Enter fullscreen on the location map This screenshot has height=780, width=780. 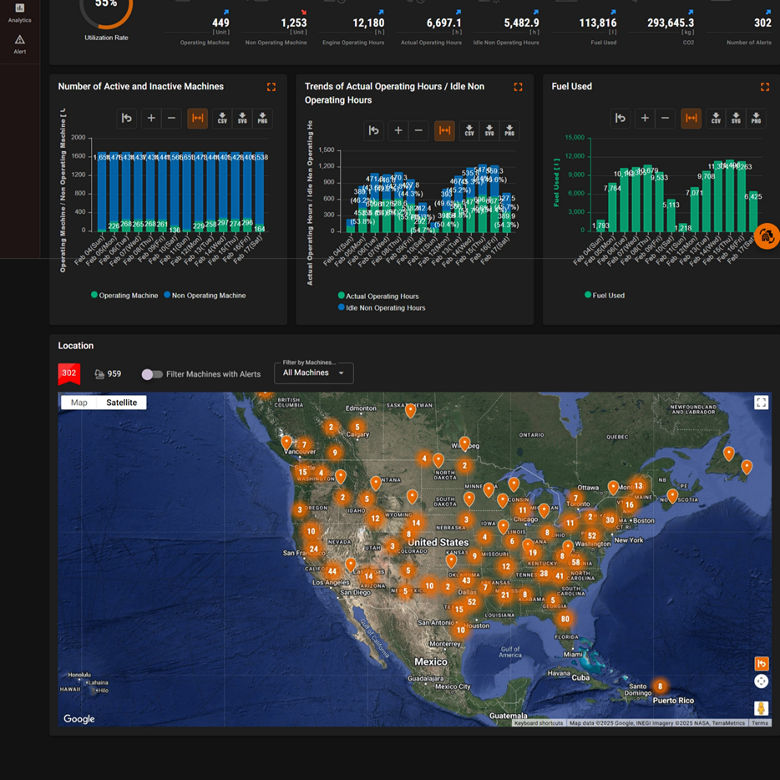tap(761, 402)
